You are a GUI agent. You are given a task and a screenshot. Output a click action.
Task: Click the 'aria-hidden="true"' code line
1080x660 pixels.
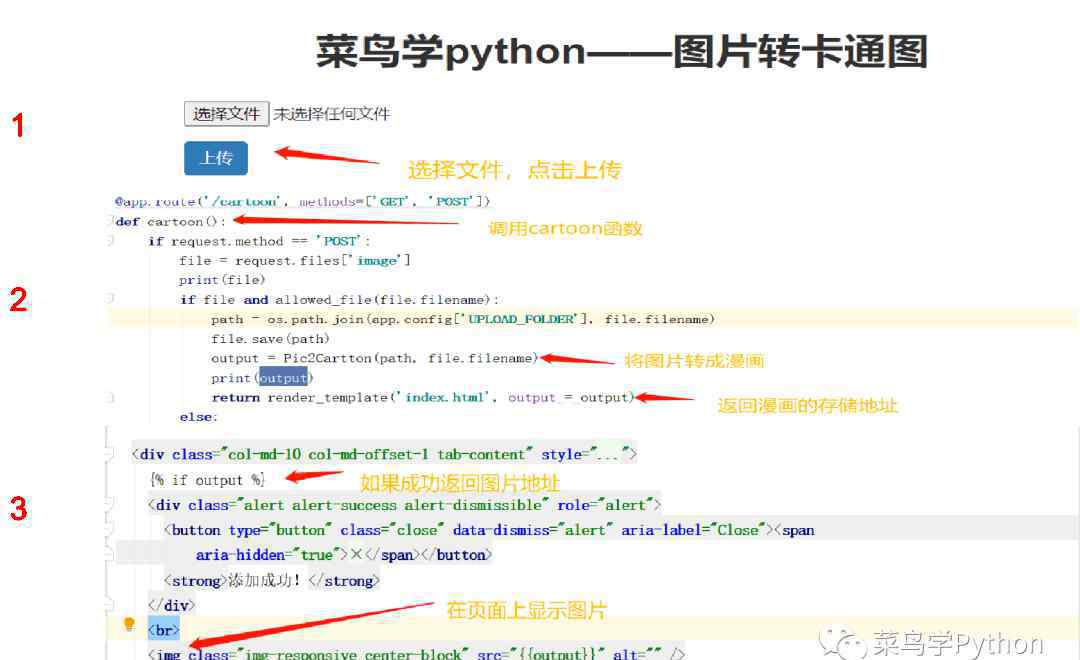click(344, 555)
